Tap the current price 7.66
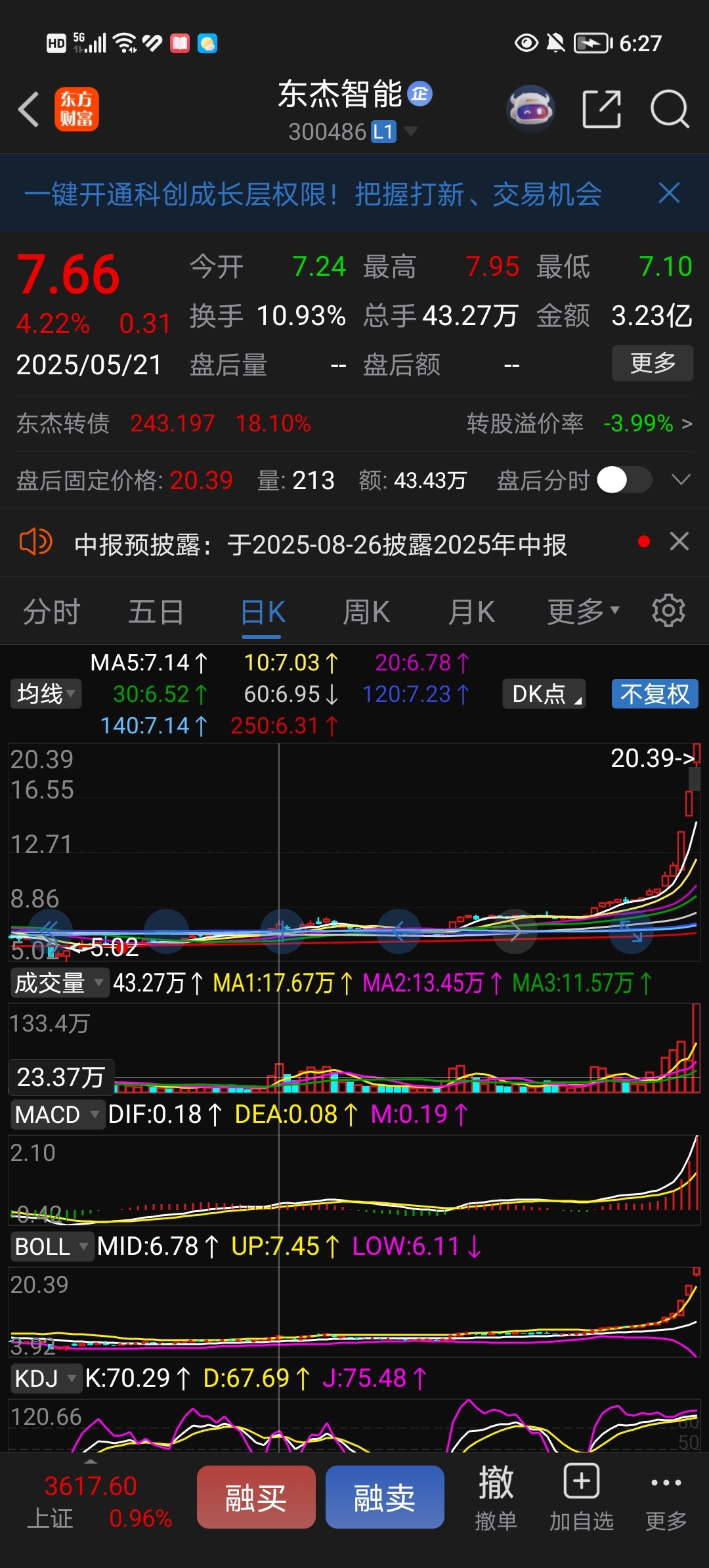The height and width of the screenshot is (1568, 709). (x=68, y=275)
